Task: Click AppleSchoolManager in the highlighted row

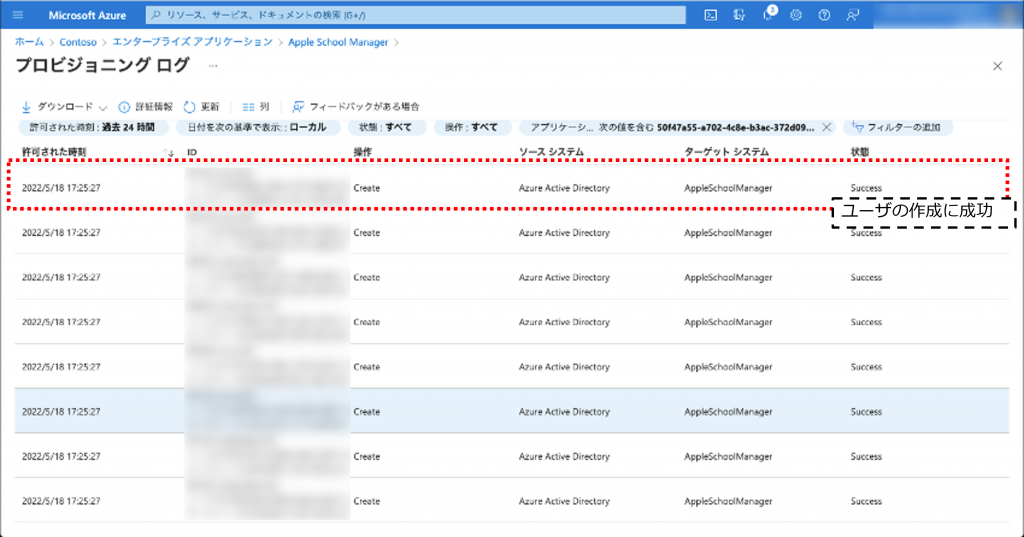Action: coord(728,412)
